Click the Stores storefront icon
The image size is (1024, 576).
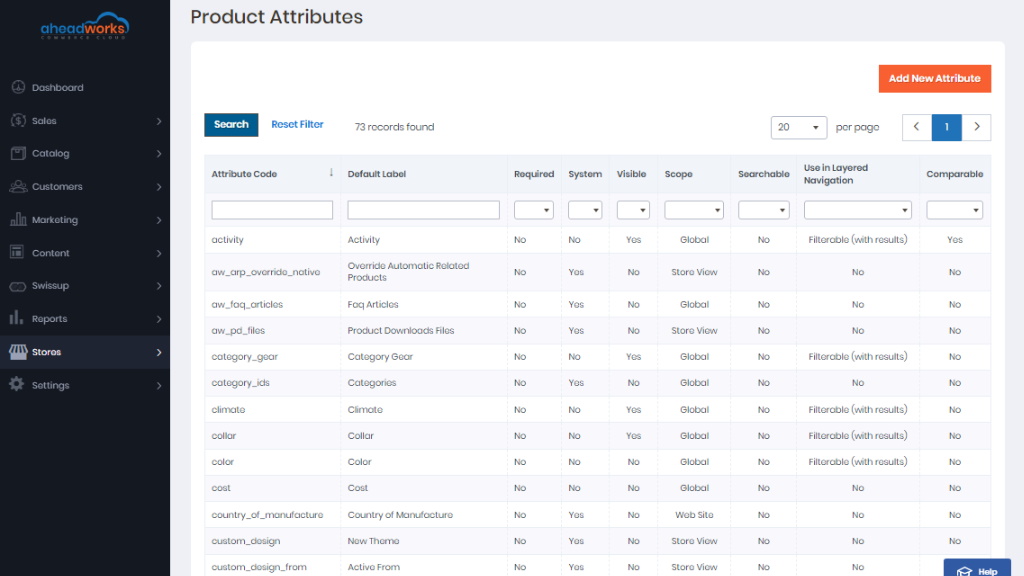[18, 352]
